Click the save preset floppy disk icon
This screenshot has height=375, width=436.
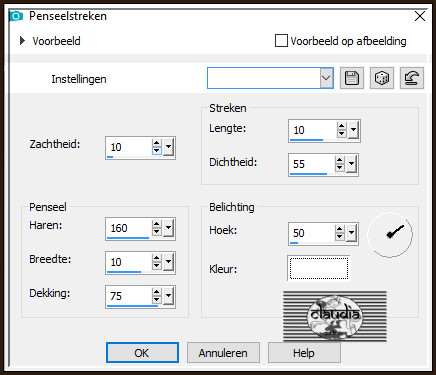click(x=352, y=78)
